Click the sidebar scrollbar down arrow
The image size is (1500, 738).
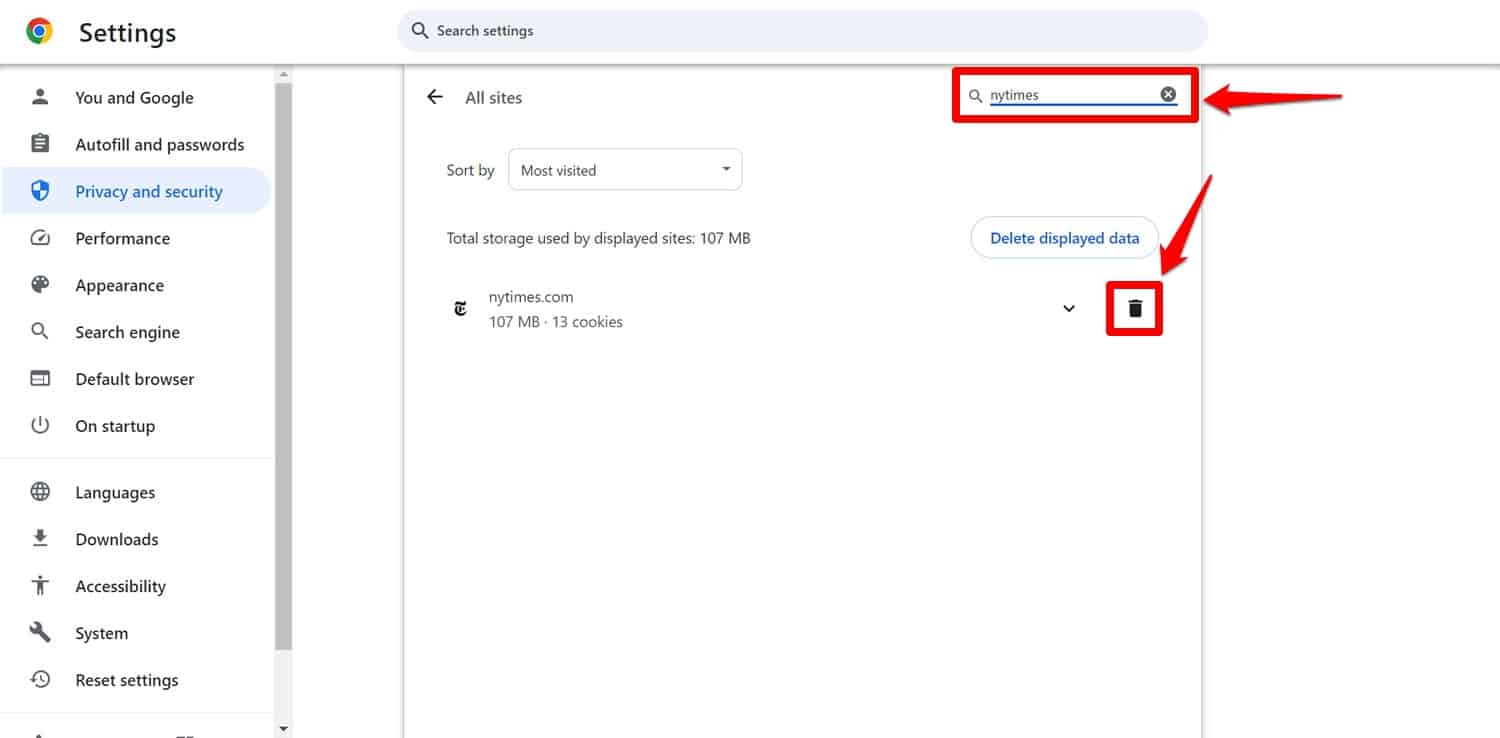[x=283, y=729]
